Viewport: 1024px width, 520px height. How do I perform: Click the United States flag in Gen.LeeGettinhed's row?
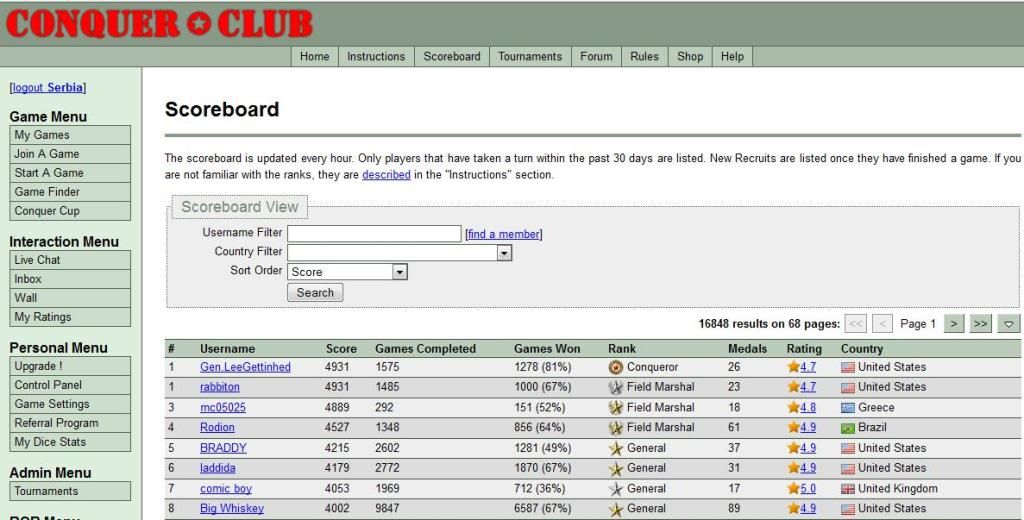click(848, 368)
